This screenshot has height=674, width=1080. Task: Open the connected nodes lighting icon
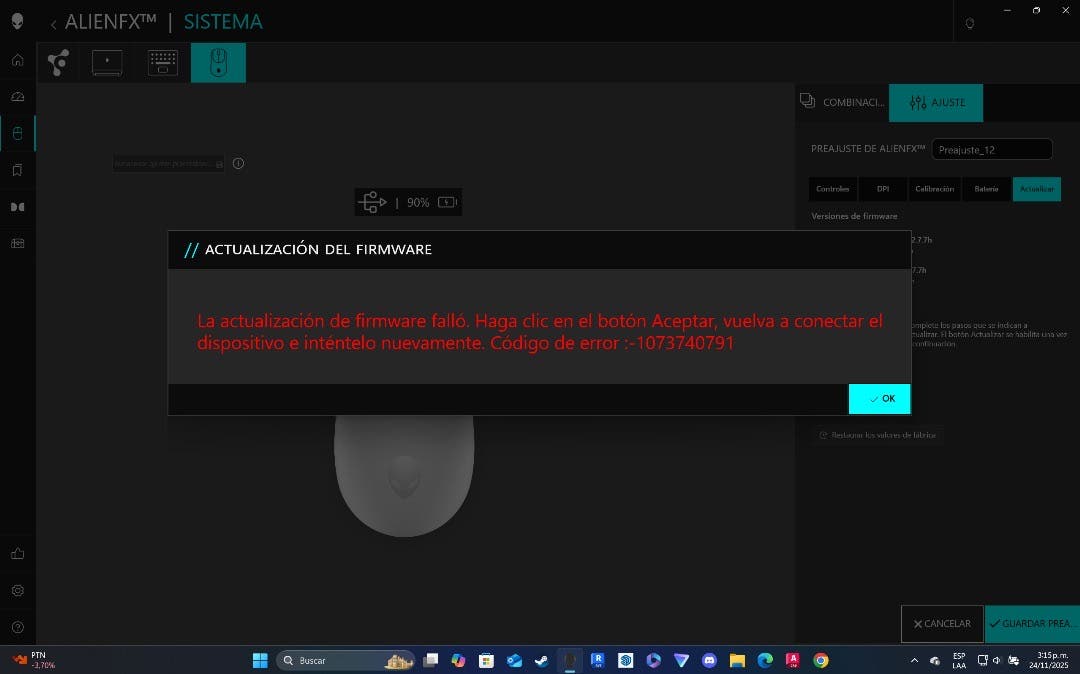pos(58,62)
